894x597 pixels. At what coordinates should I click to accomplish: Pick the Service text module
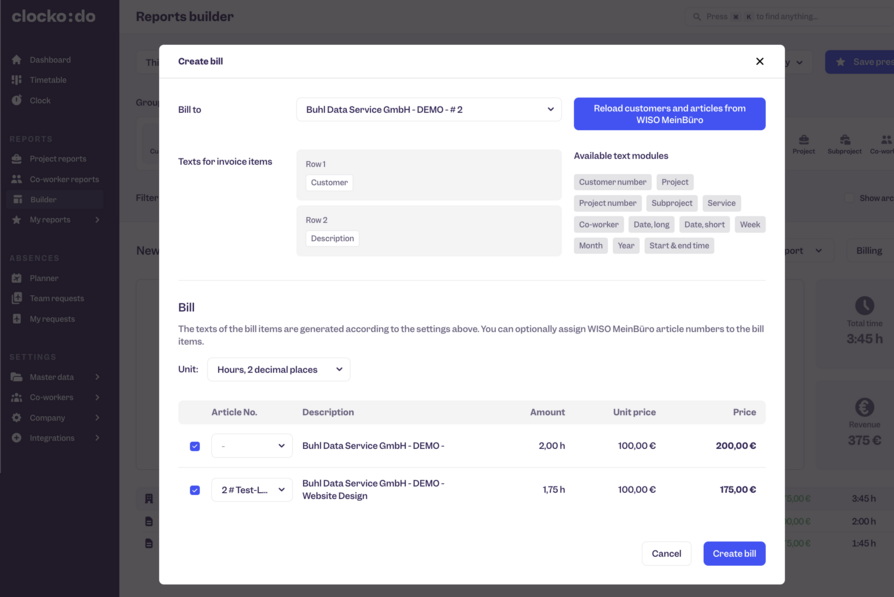(x=721, y=203)
